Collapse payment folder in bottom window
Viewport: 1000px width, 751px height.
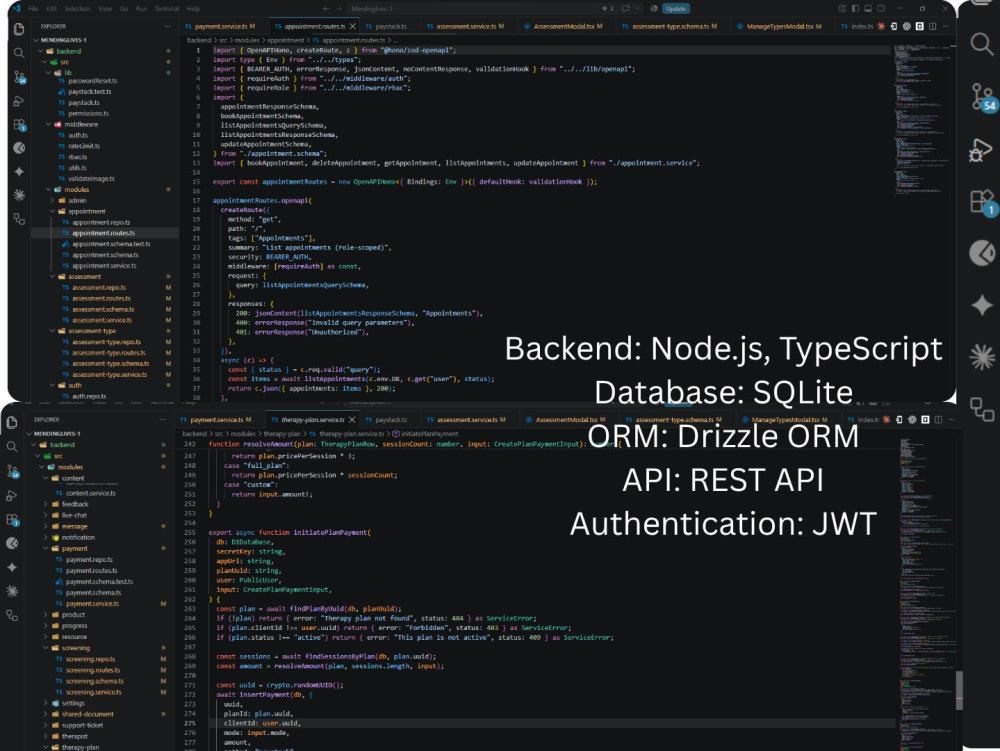click(x=46, y=548)
